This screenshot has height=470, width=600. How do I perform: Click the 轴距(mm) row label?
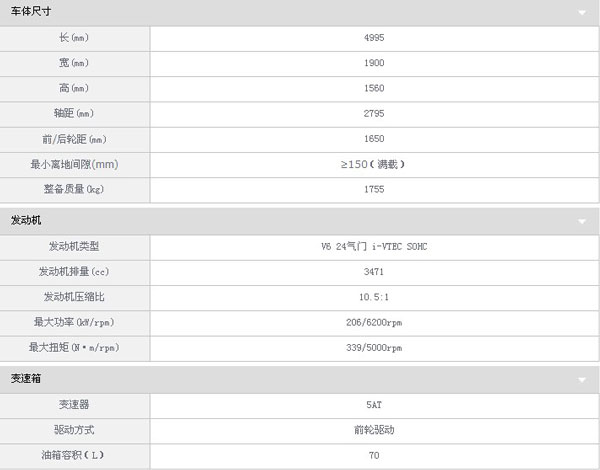tap(74, 113)
